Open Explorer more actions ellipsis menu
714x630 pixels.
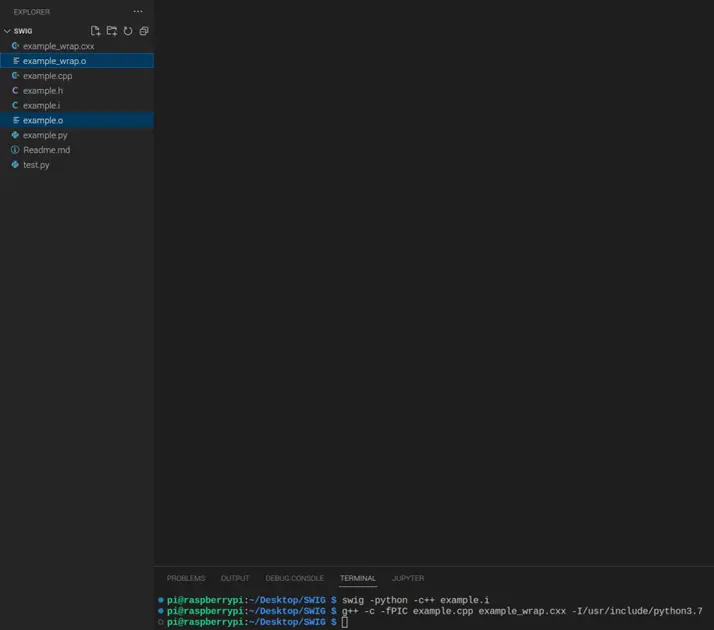tap(138, 11)
